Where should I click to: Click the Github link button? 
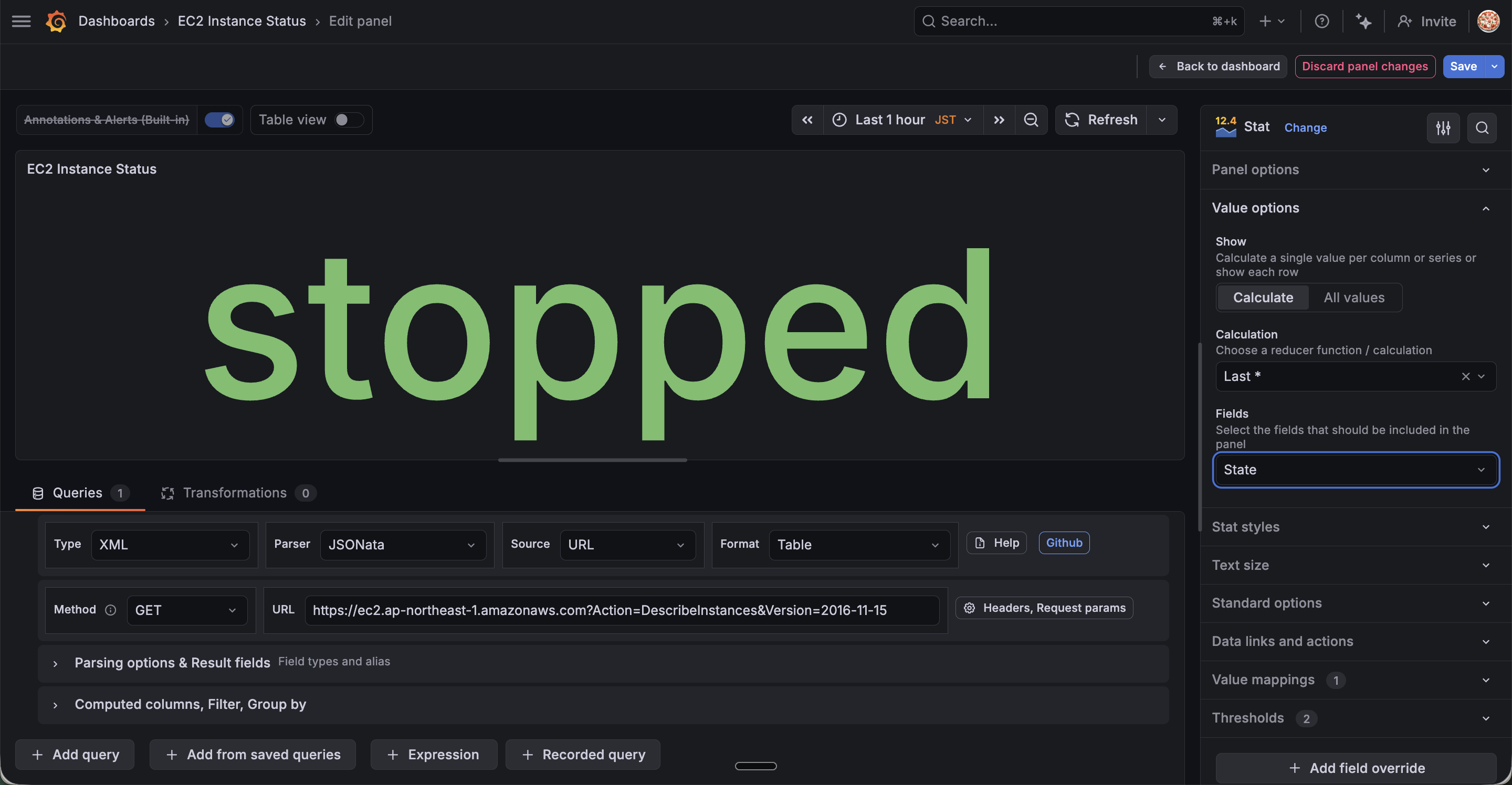[x=1064, y=543]
